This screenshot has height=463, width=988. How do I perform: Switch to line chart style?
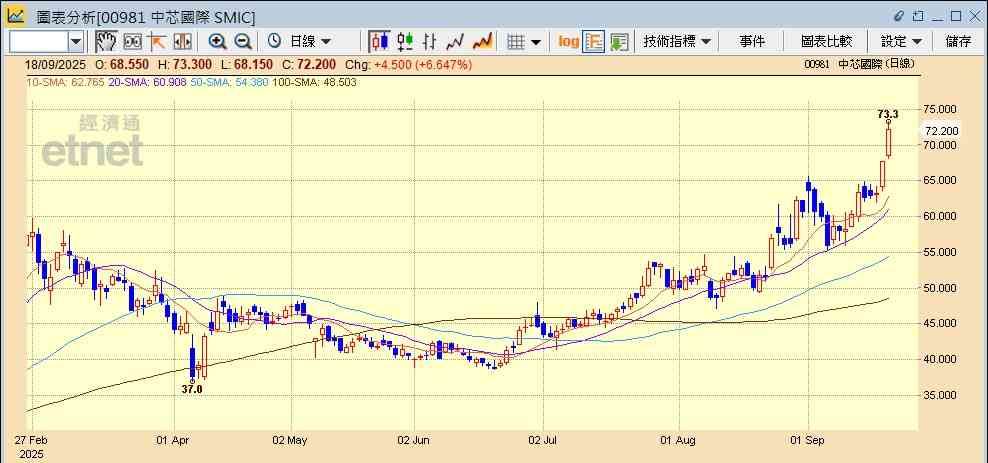click(455, 42)
